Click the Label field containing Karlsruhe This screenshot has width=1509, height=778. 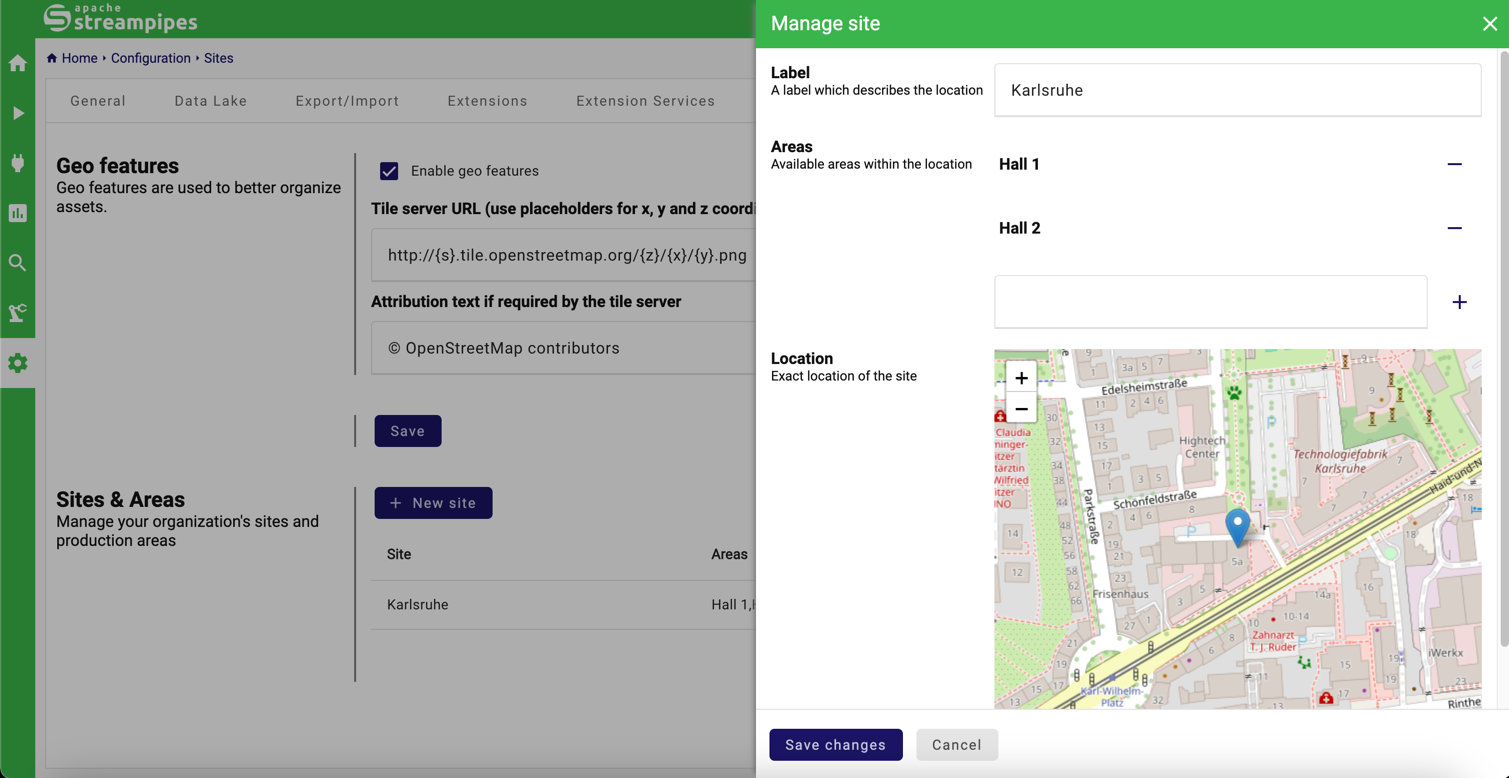(x=1237, y=90)
